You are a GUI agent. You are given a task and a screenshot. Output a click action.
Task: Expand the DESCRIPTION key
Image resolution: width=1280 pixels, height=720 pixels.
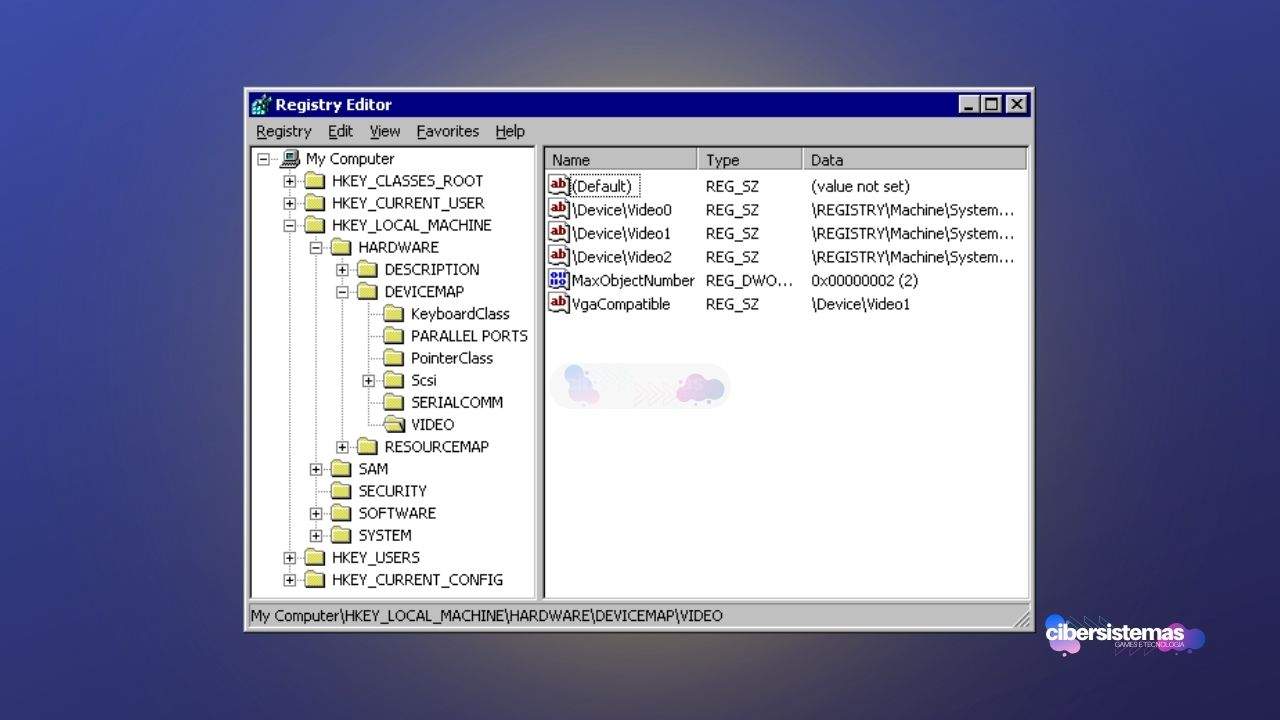pyautogui.click(x=342, y=270)
